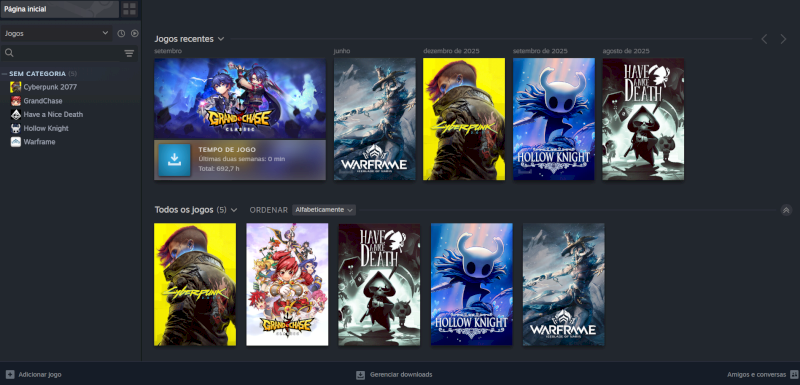The width and height of the screenshot is (800, 385).
Task: Open the GrandChase Classic featured banner
Action: (240, 98)
